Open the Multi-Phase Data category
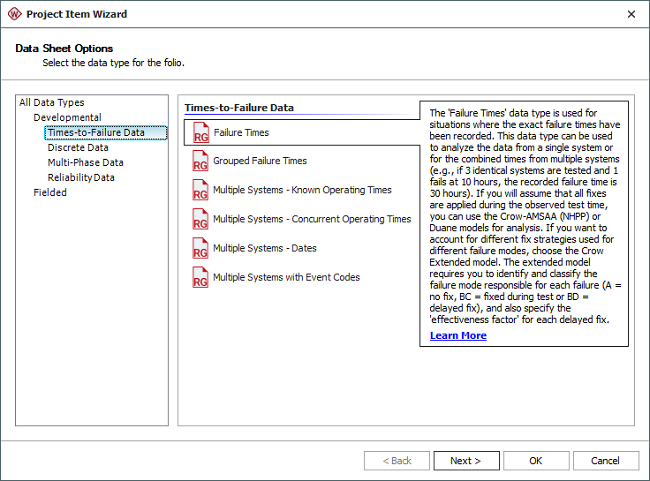Image resolution: width=650 pixels, height=481 pixels. point(85,162)
